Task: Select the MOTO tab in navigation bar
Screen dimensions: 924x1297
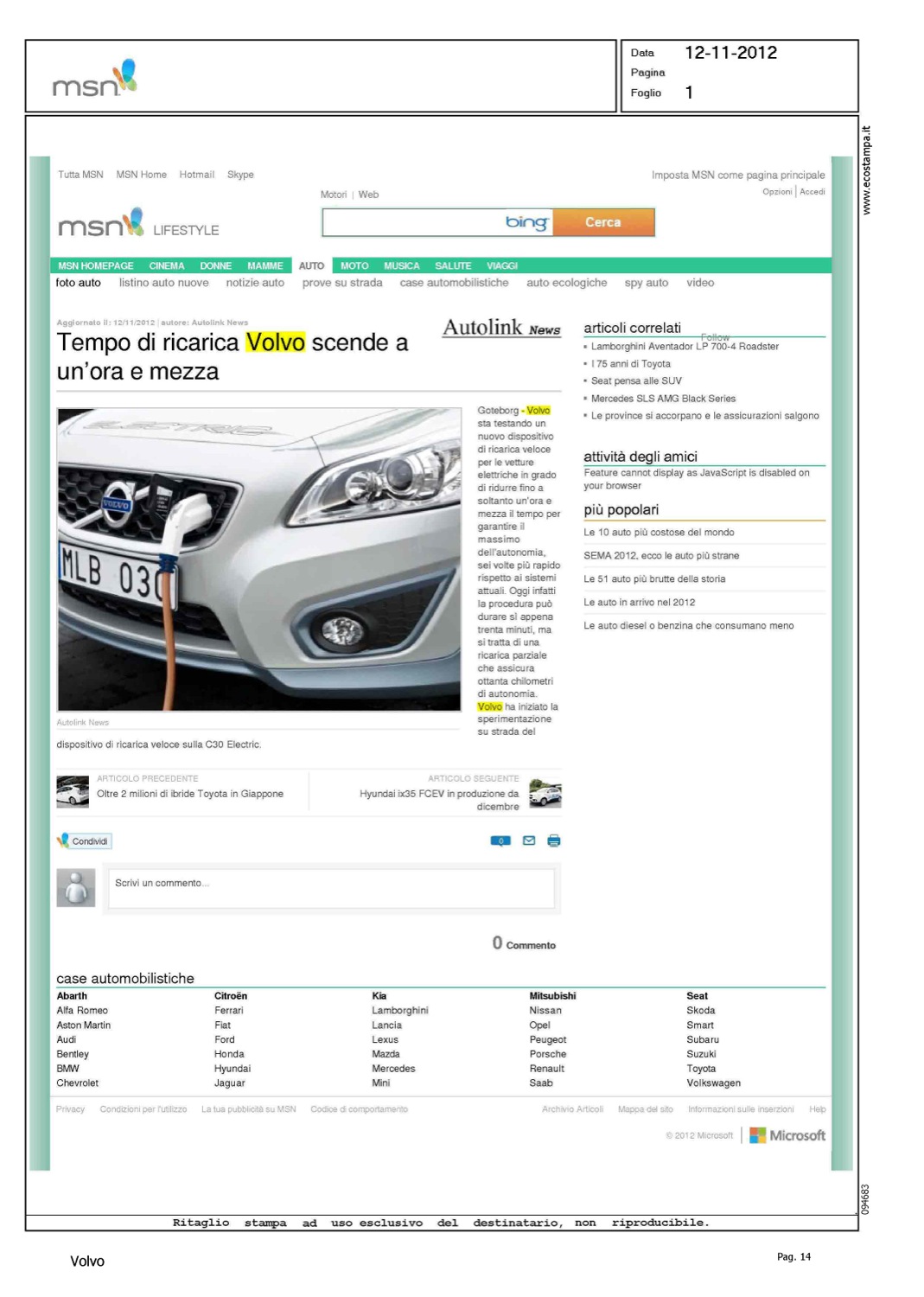Action: (x=354, y=266)
